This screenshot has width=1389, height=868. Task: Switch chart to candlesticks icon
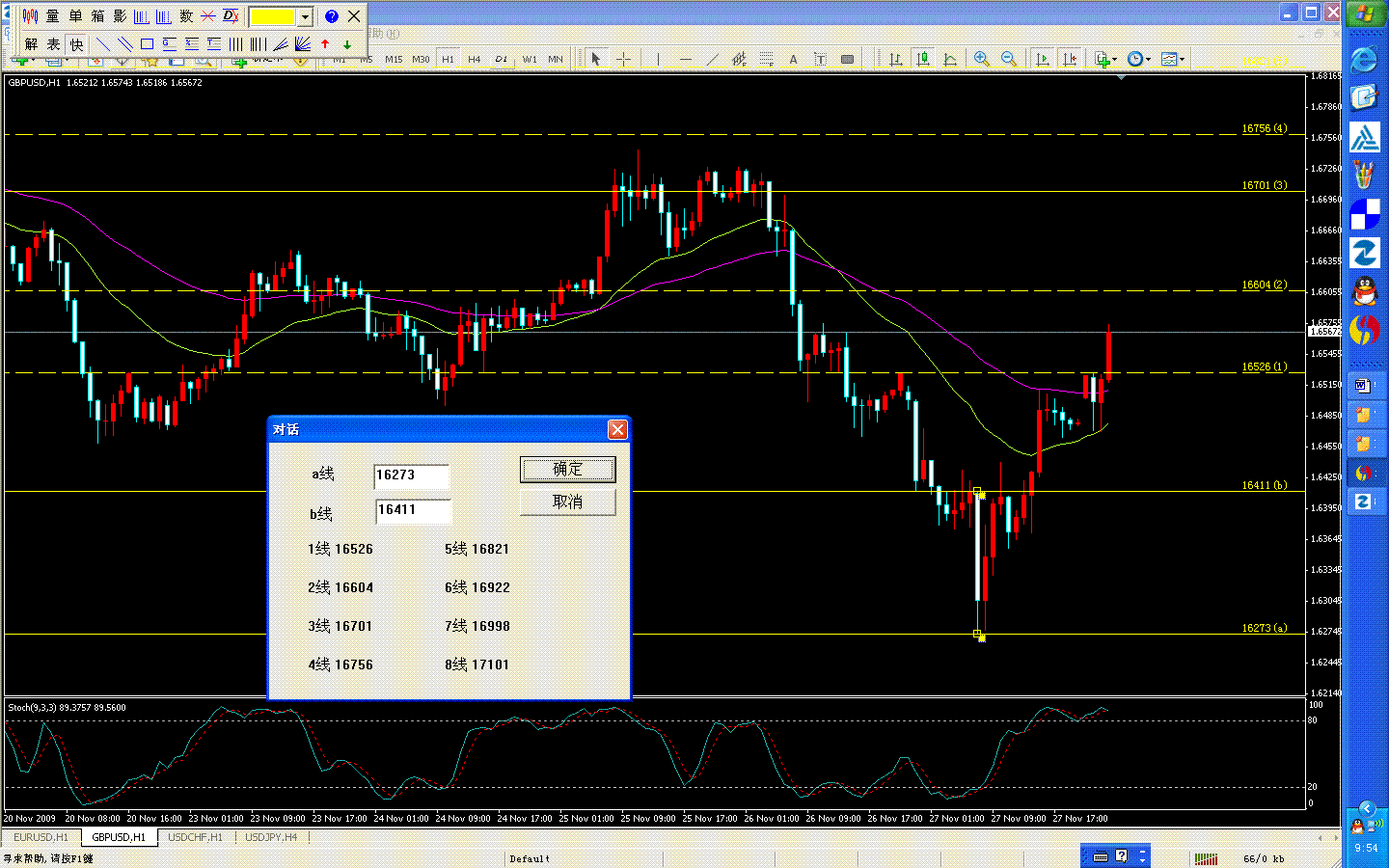click(x=923, y=60)
